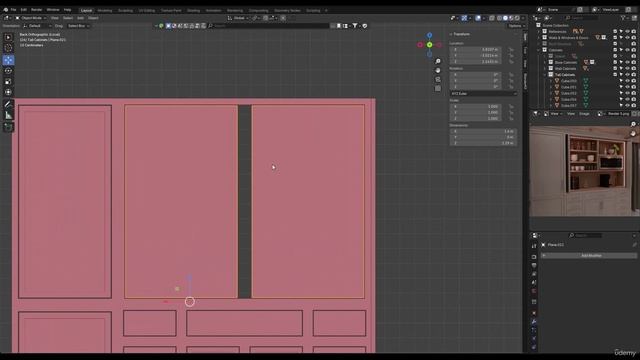
Task: Open the XYZ Euler rotation mode dropdown
Action: click(x=483, y=93)
